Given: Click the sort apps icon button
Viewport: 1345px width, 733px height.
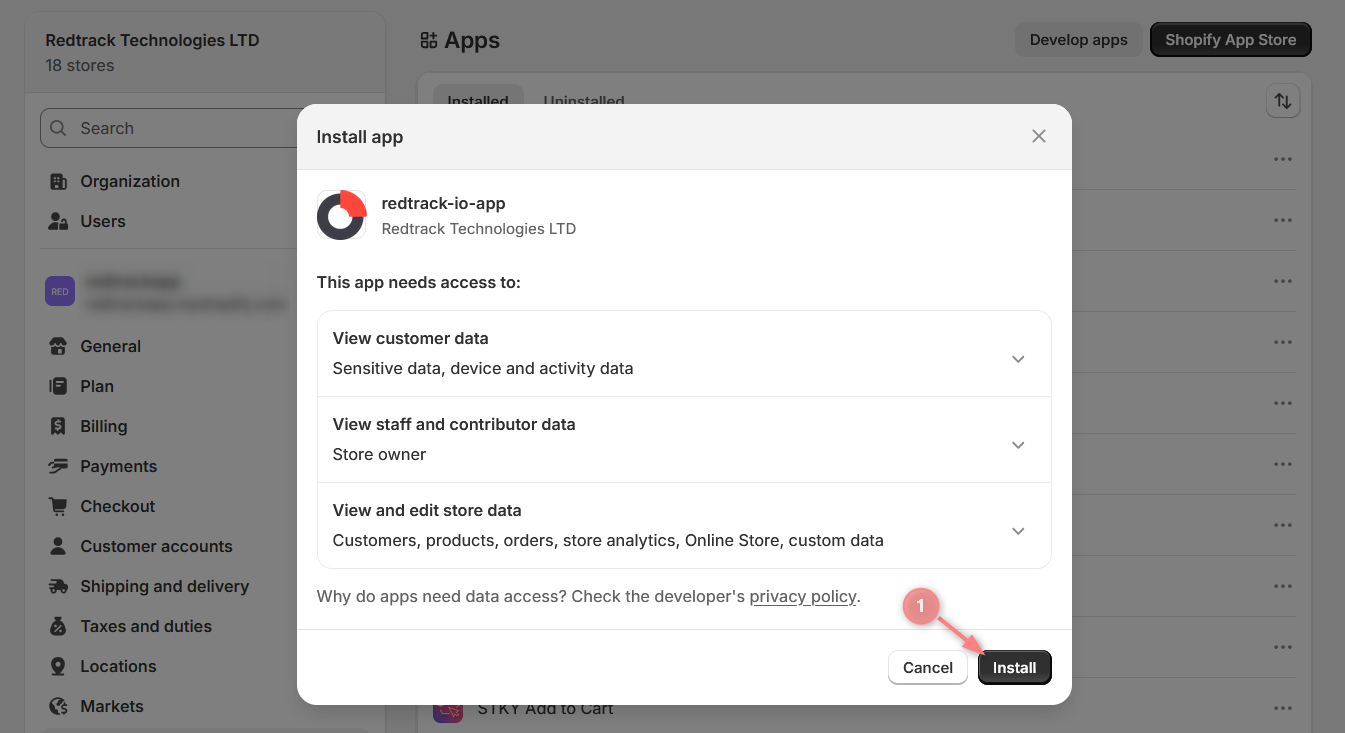Looking at the screenshot, I should [1283, 101].
